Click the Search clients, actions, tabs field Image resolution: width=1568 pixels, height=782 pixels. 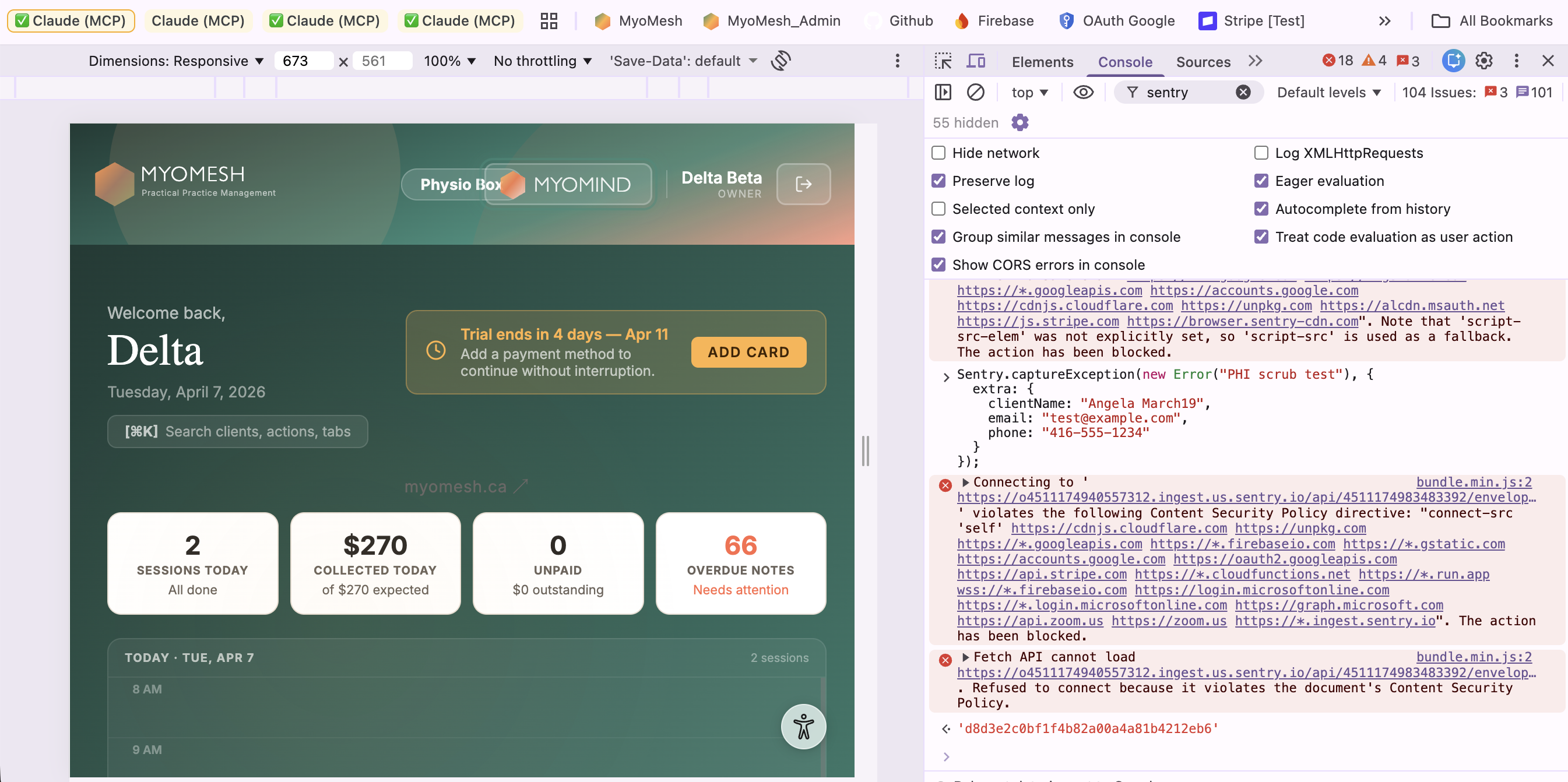(x=237, y=431)
